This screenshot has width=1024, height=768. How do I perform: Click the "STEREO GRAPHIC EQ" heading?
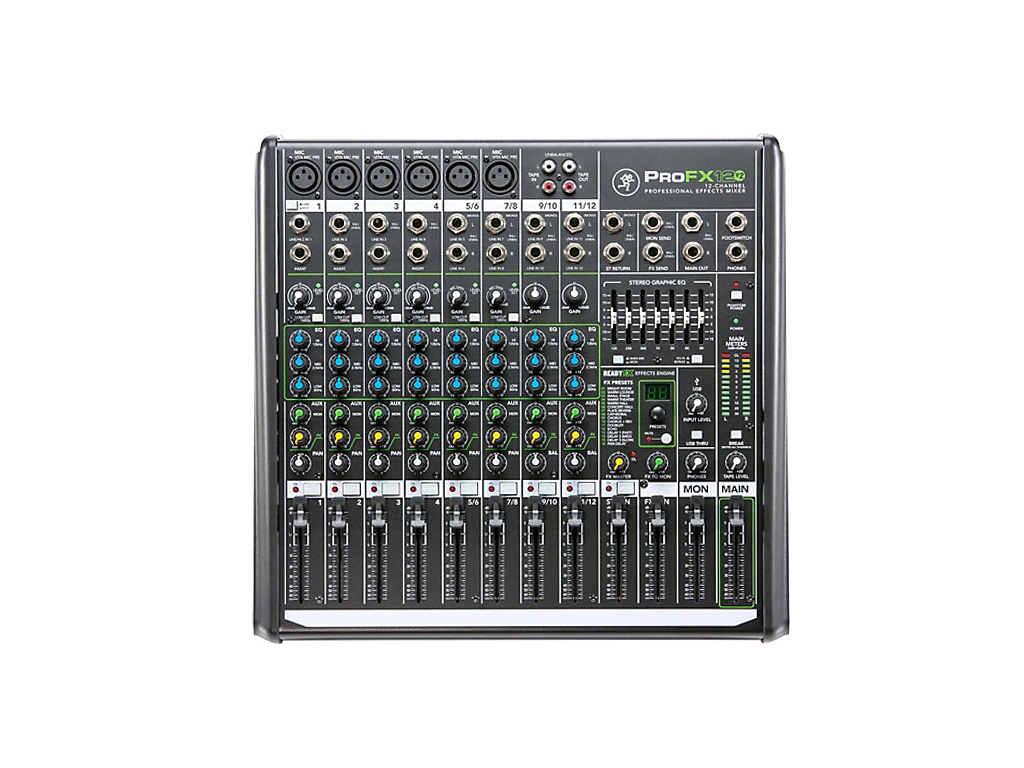[657, 283]
